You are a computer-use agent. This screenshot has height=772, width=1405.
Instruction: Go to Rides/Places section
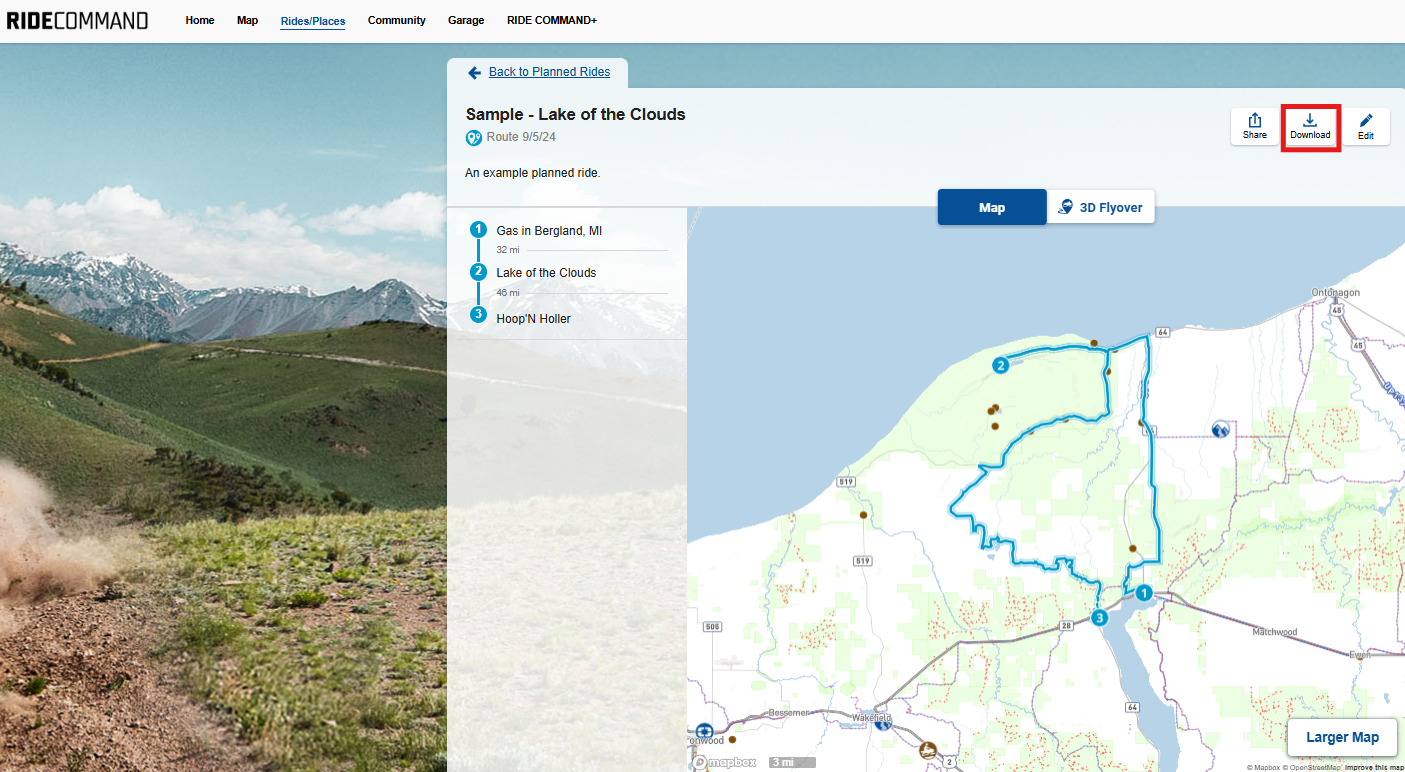313,21
